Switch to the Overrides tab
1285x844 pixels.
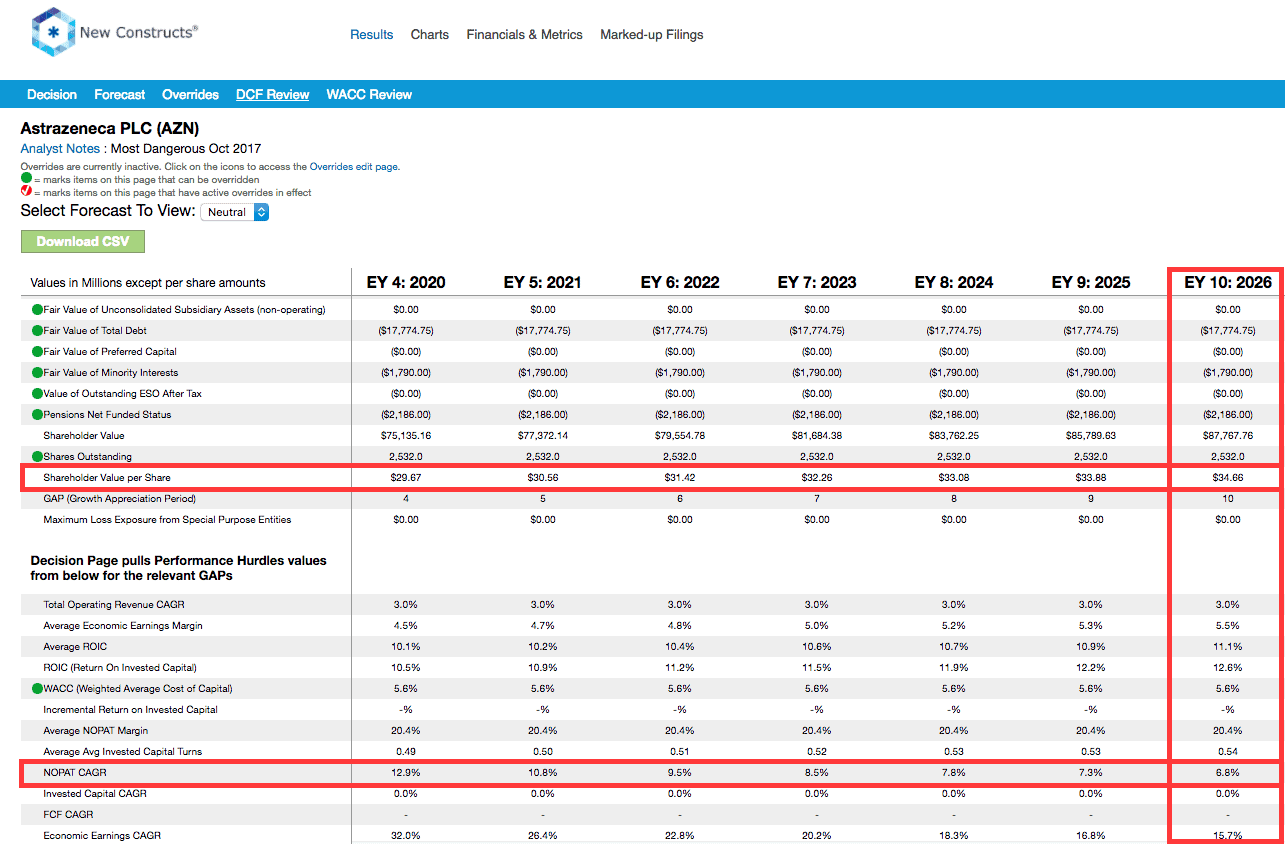pos(190,95)
